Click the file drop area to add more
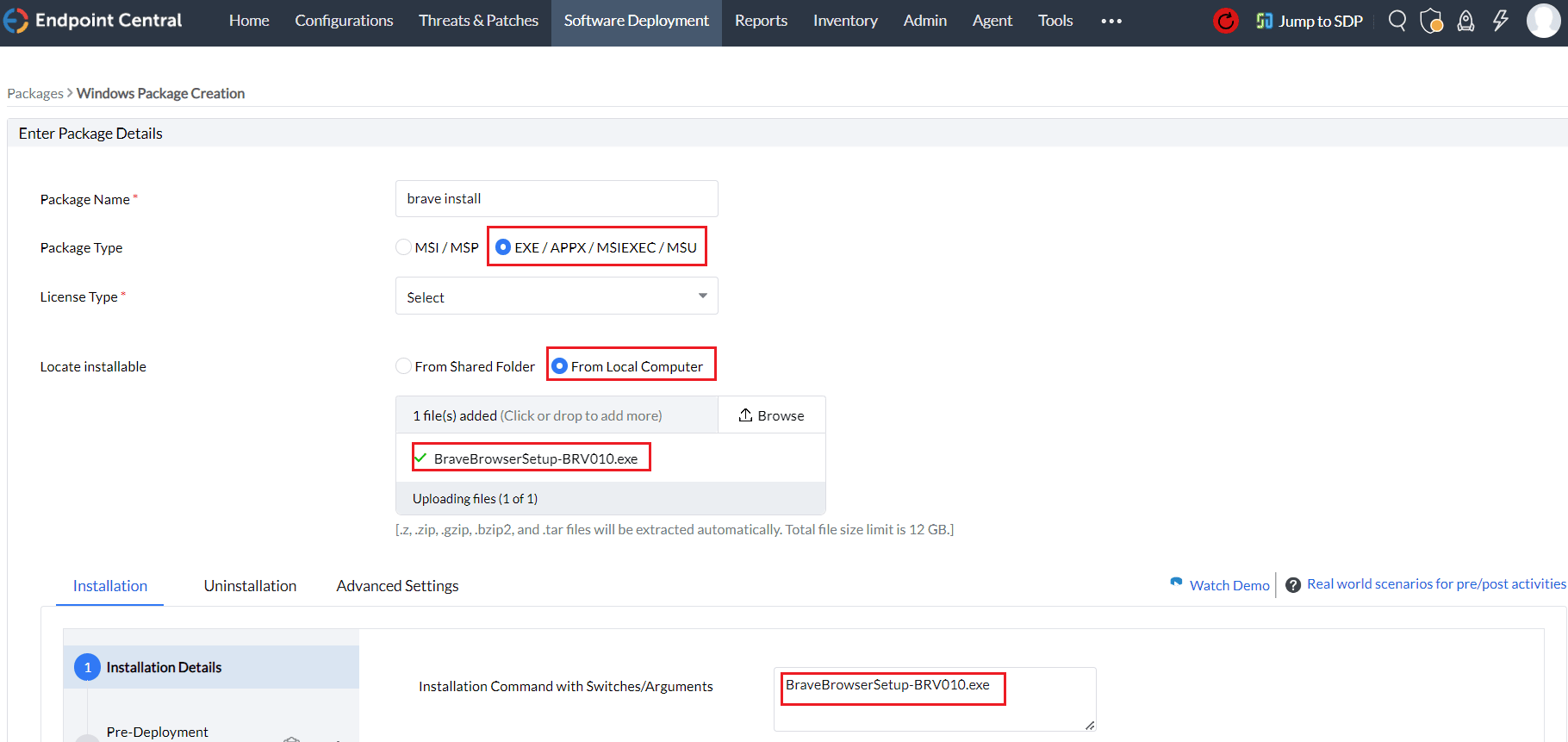1568x742 pixels. coord(557,415)
